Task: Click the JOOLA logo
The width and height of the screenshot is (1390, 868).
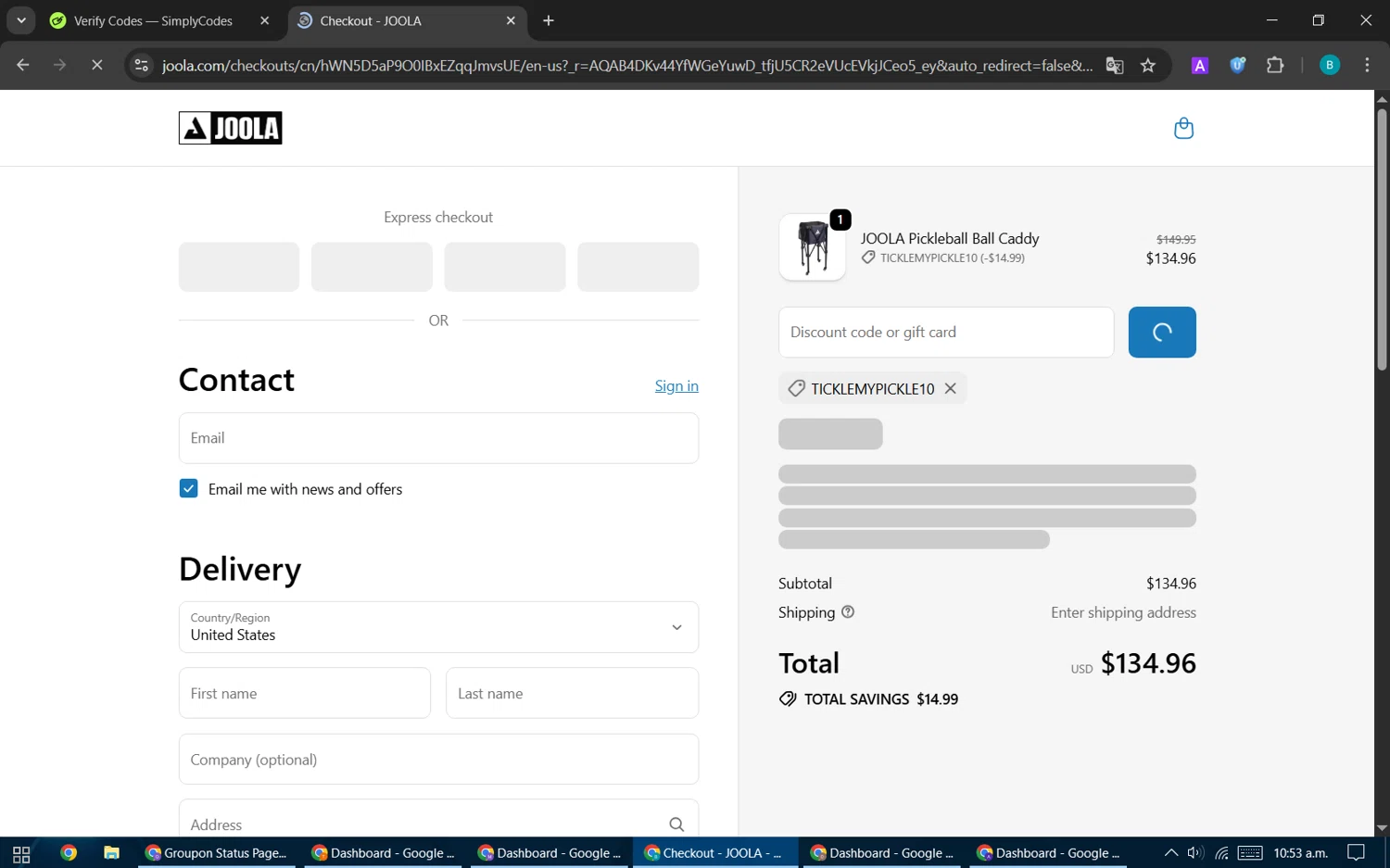Action: click(230, 128)
